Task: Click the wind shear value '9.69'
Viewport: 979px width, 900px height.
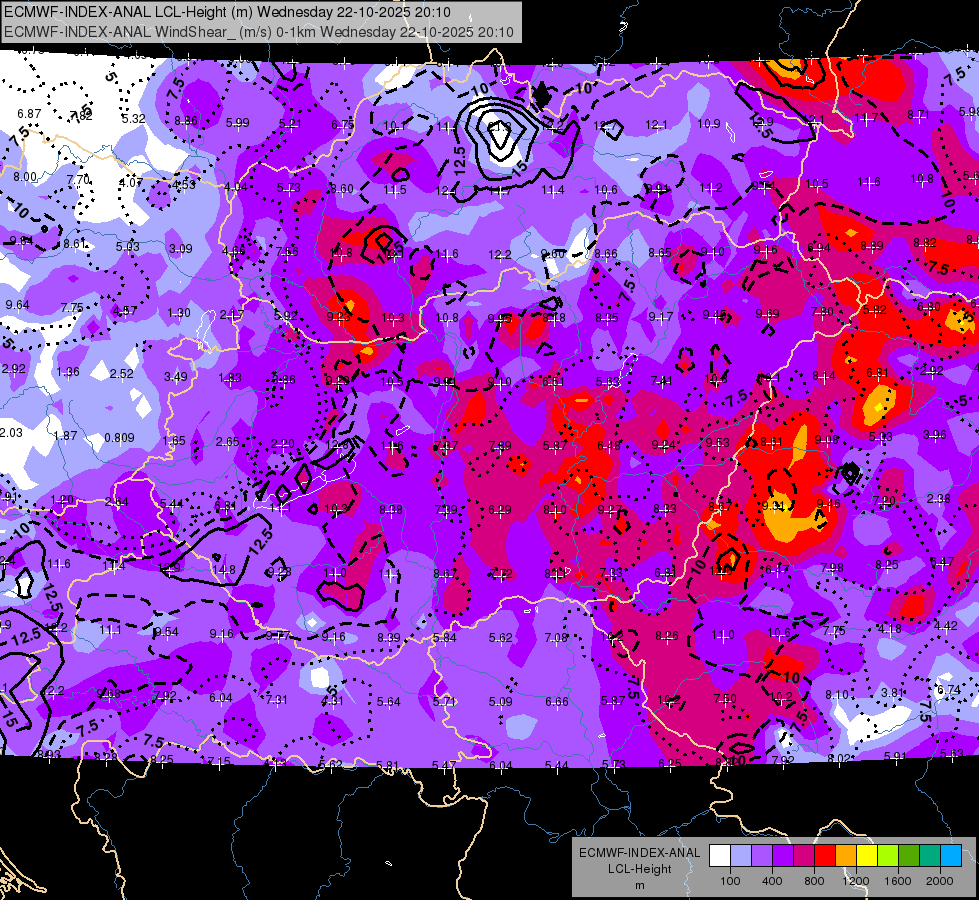Action: pyautogui.click(x=767, y=313)
